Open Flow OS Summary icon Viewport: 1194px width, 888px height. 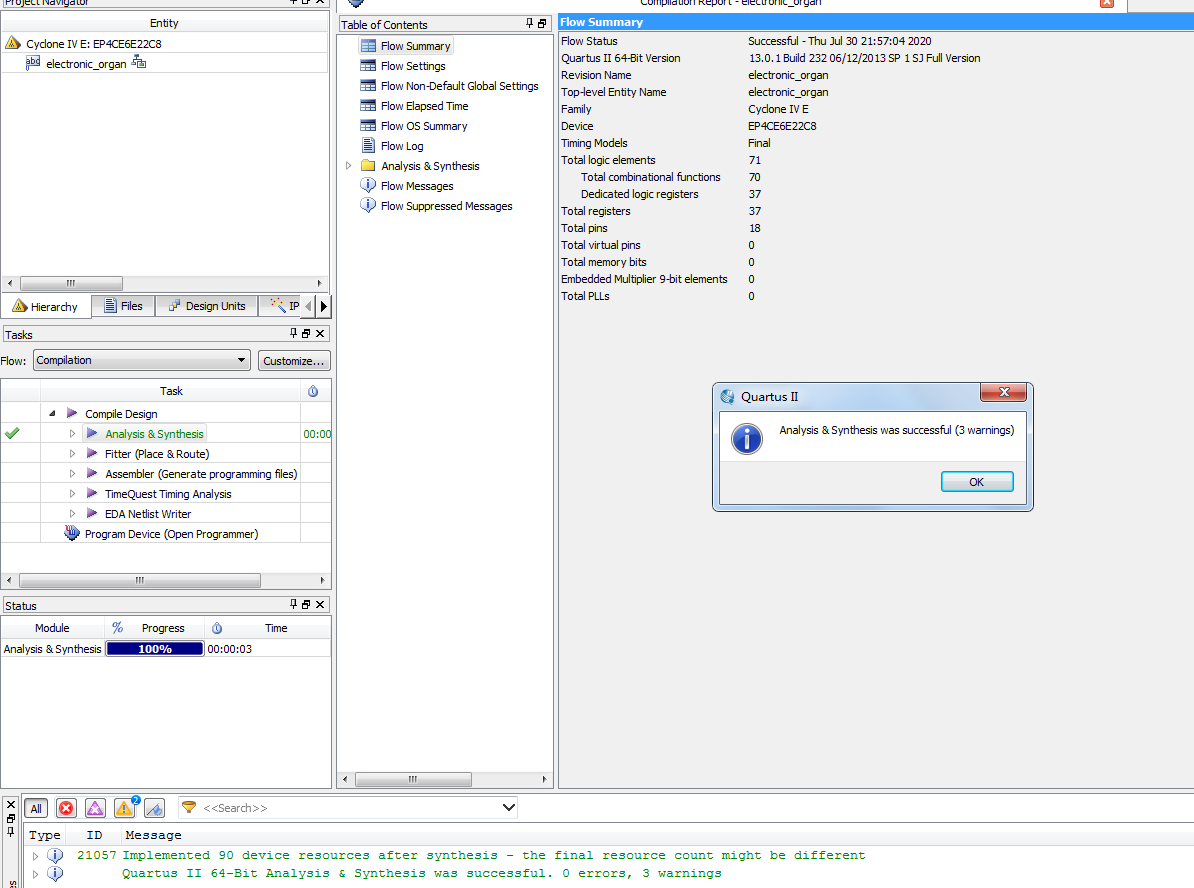coord(368,126)
